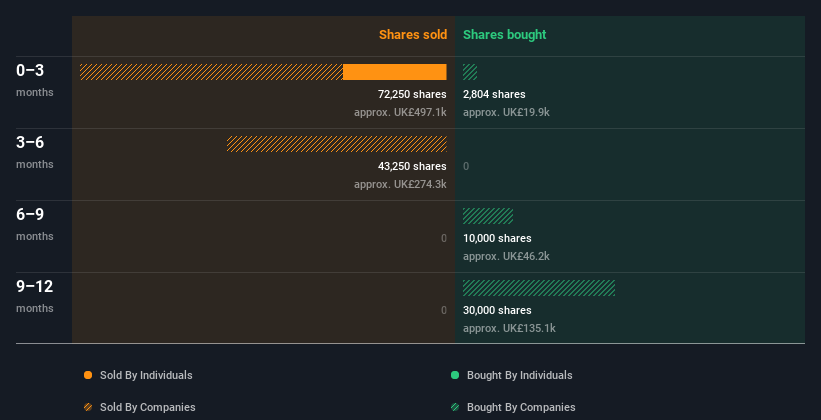Image resolution: width=821 pixels, height=420 pixels.
Task: Click the approx. UK£274.3k amount
Action: (x=400, y=184)
